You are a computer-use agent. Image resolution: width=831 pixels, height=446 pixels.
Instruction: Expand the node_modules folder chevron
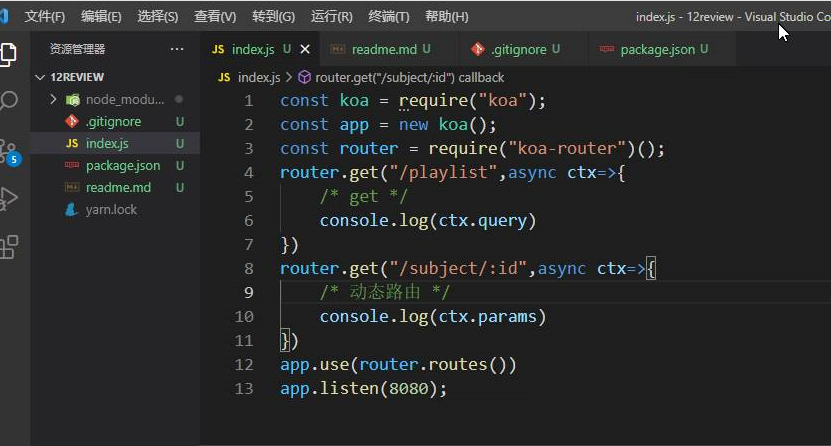click(x=53, y=99)
